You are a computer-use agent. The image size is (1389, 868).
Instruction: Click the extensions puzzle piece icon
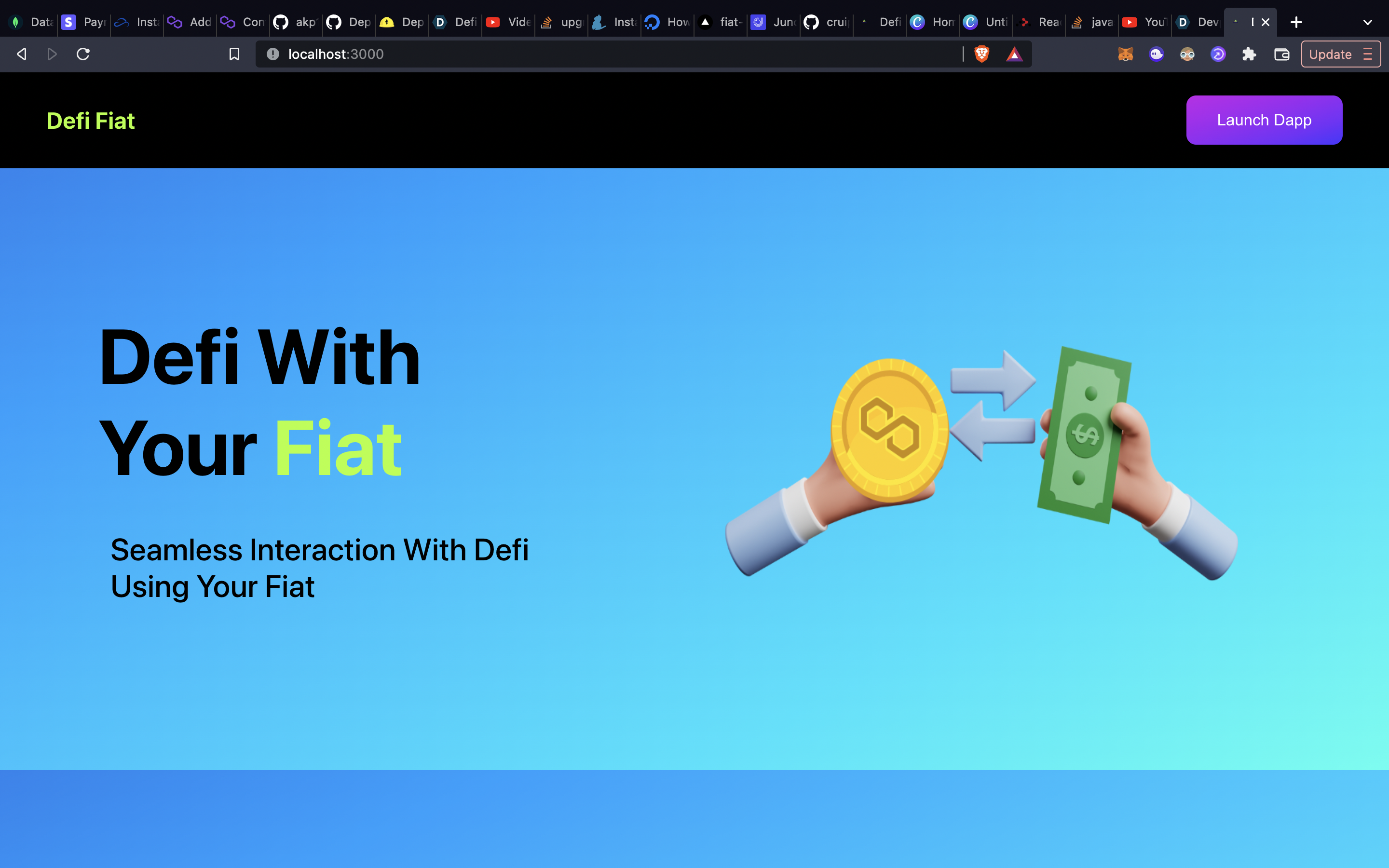point(1249,54)
